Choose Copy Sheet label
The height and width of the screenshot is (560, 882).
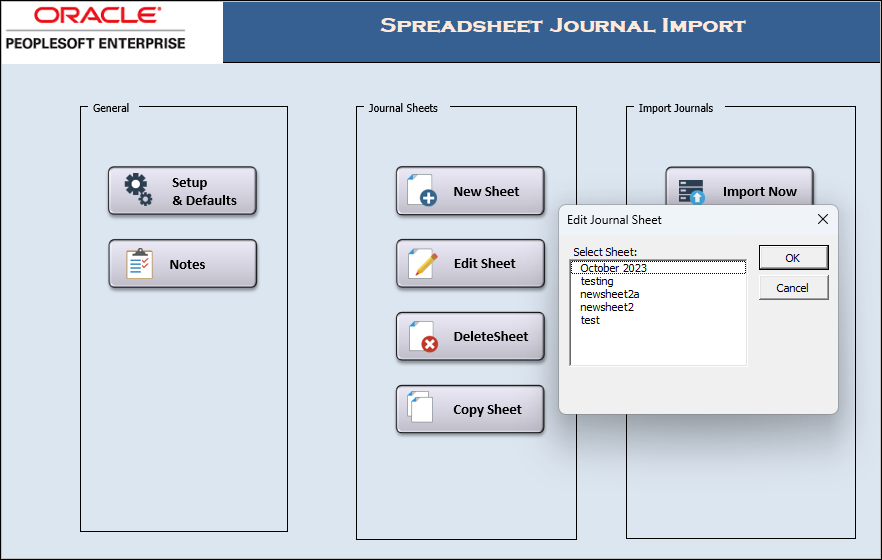[x=487, y=409]
